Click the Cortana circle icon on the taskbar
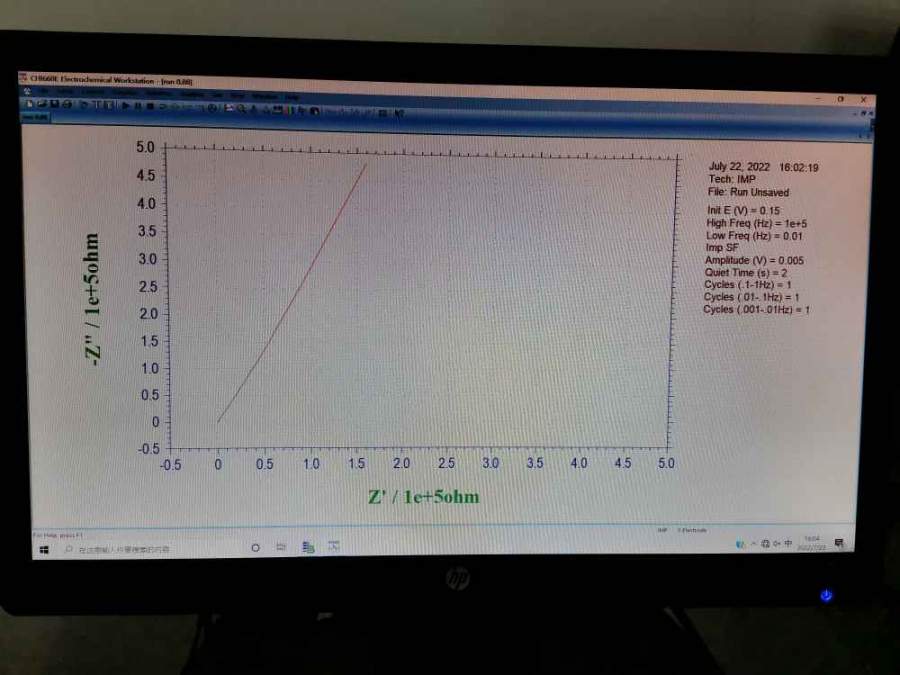This screenshot has height=675, width=900. click(x=255, y=548)
